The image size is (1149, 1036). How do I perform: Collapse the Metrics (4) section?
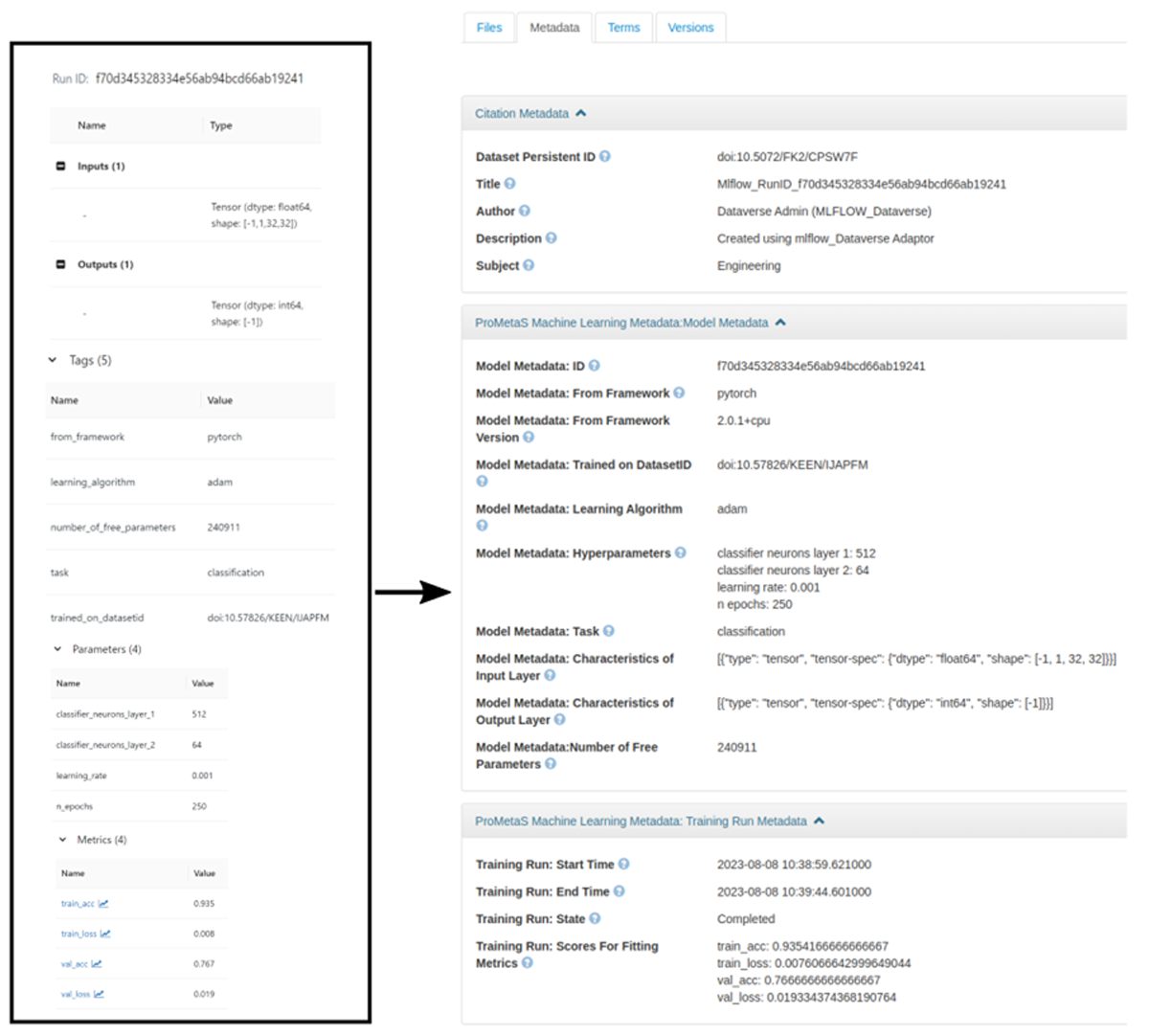[62, 840]
